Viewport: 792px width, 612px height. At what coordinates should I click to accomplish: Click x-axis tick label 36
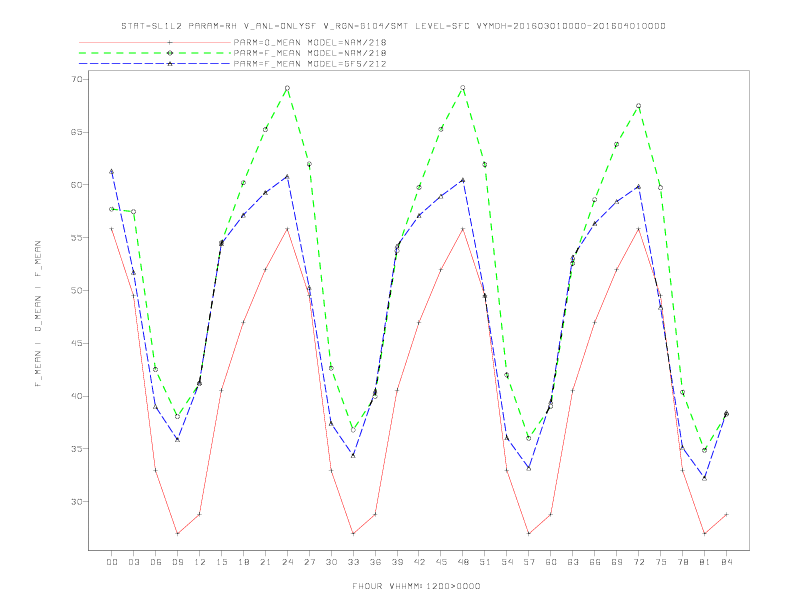(x=375, y=562)
